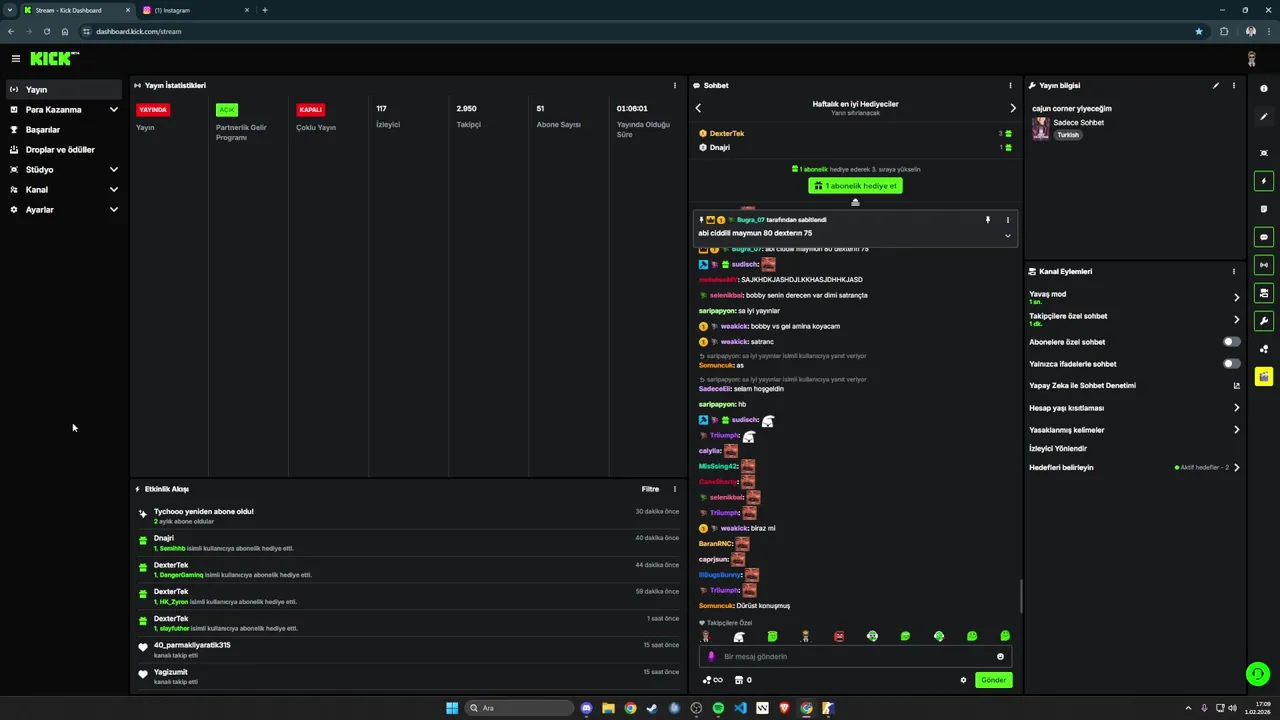
Task: Open Başarılar in left sidebar
Action: click(65, 130)
